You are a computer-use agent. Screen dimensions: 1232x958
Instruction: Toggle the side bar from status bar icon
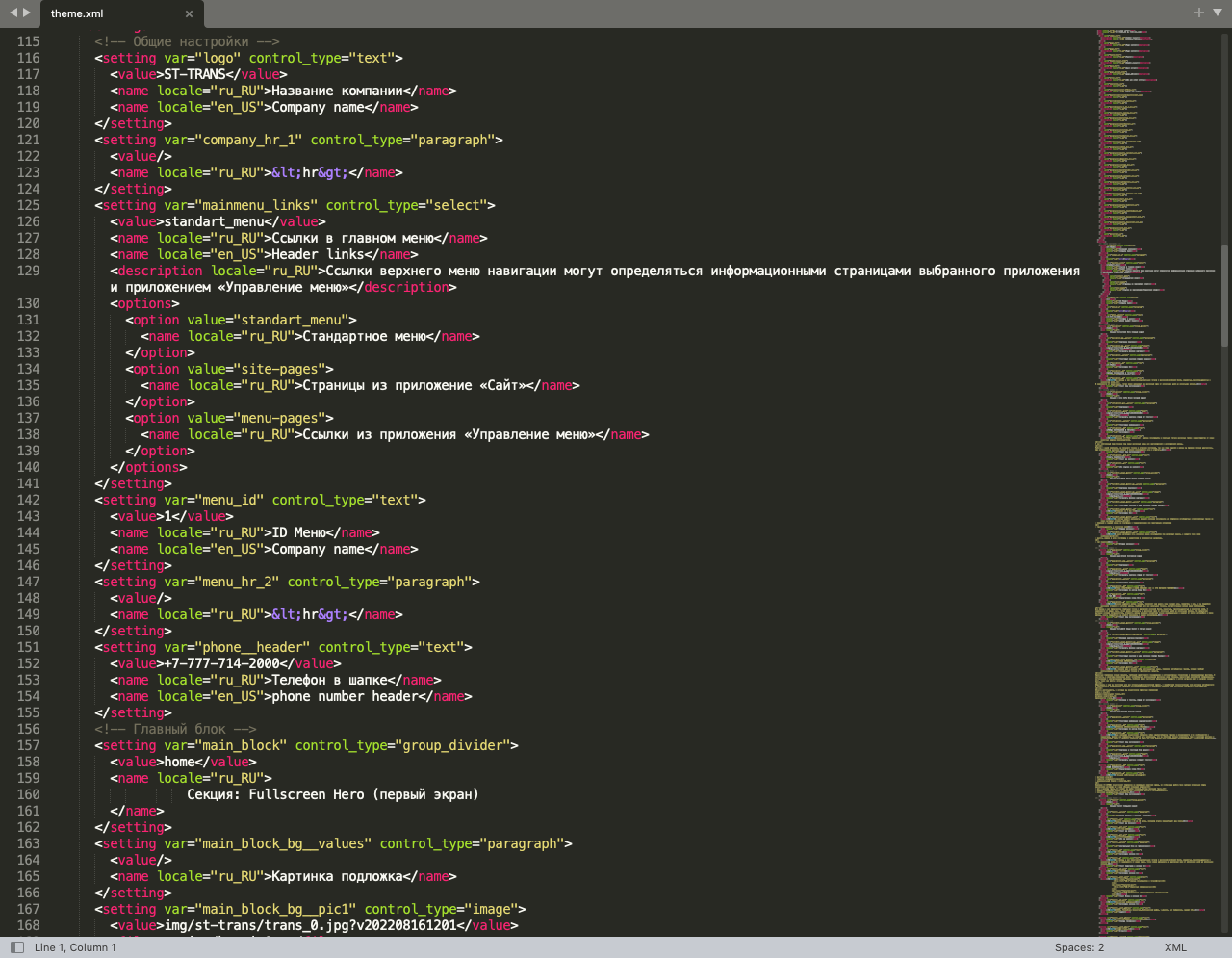[x=16, y=947]
